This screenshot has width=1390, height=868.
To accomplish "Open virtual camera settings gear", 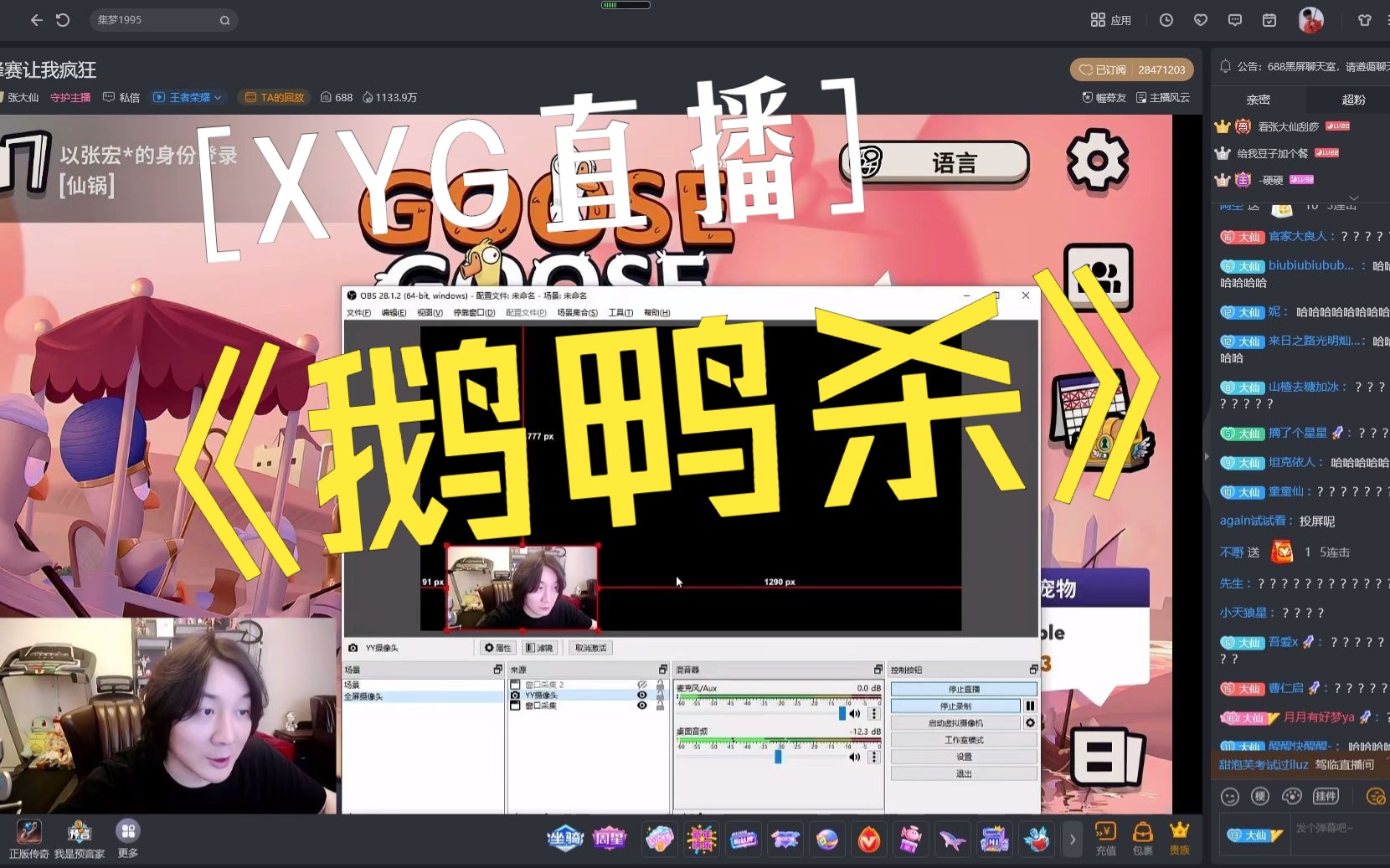I will 1030,722.
